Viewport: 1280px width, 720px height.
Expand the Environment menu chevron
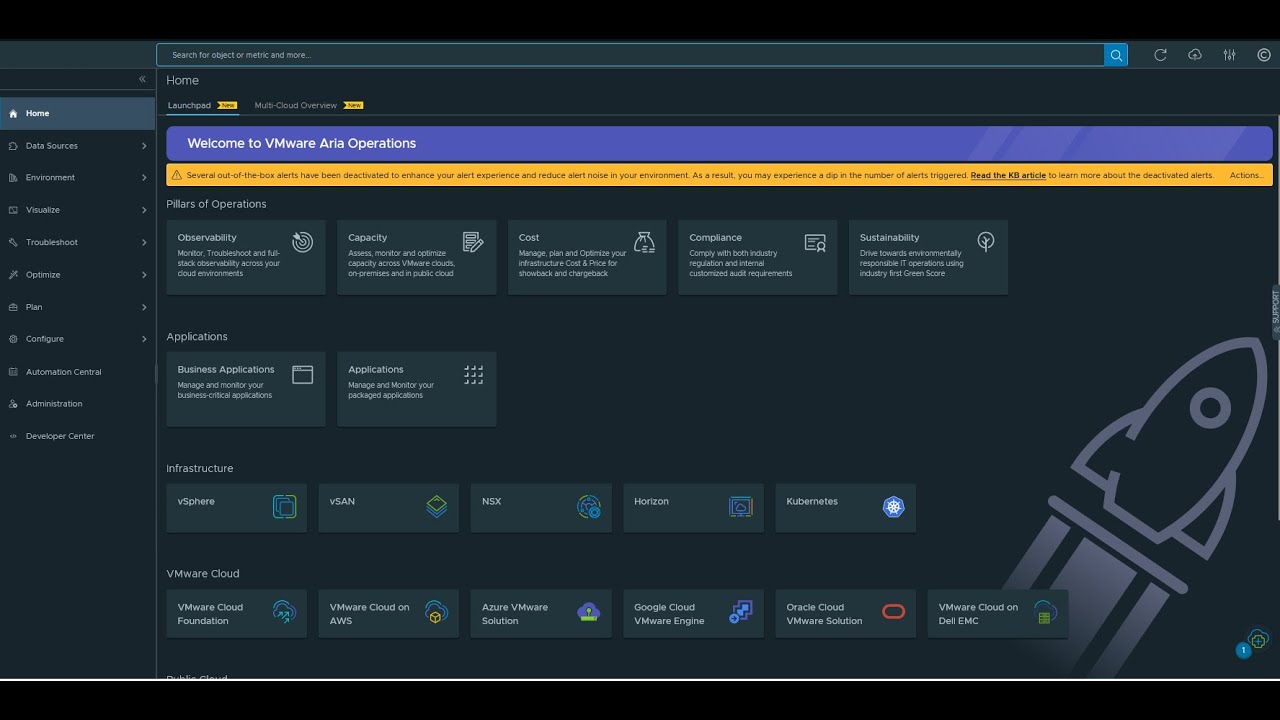[x=144, y=178]
